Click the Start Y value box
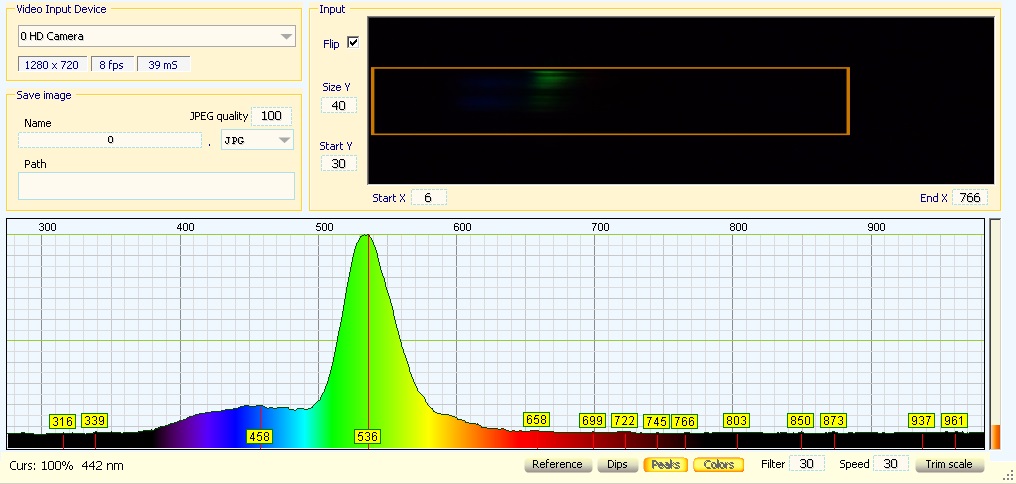Viewport: 1016px width, 484px height. tap(338, 164)
